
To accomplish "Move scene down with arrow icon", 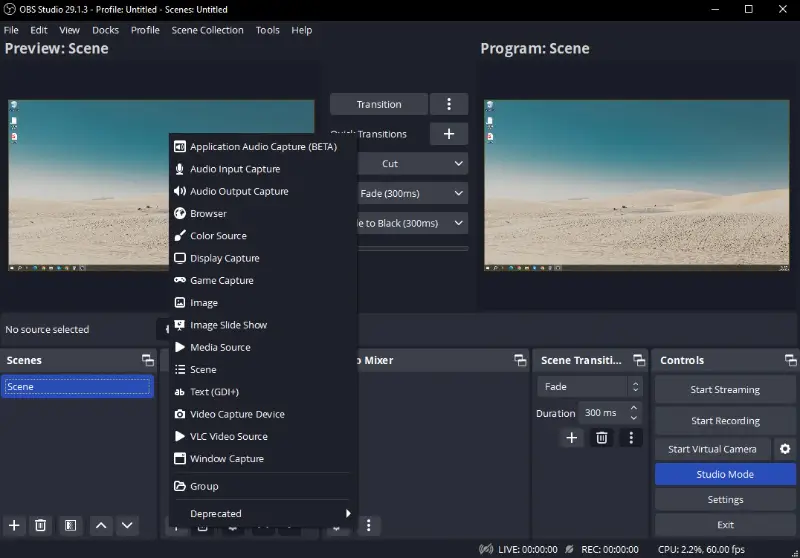I will coord(127,525).
